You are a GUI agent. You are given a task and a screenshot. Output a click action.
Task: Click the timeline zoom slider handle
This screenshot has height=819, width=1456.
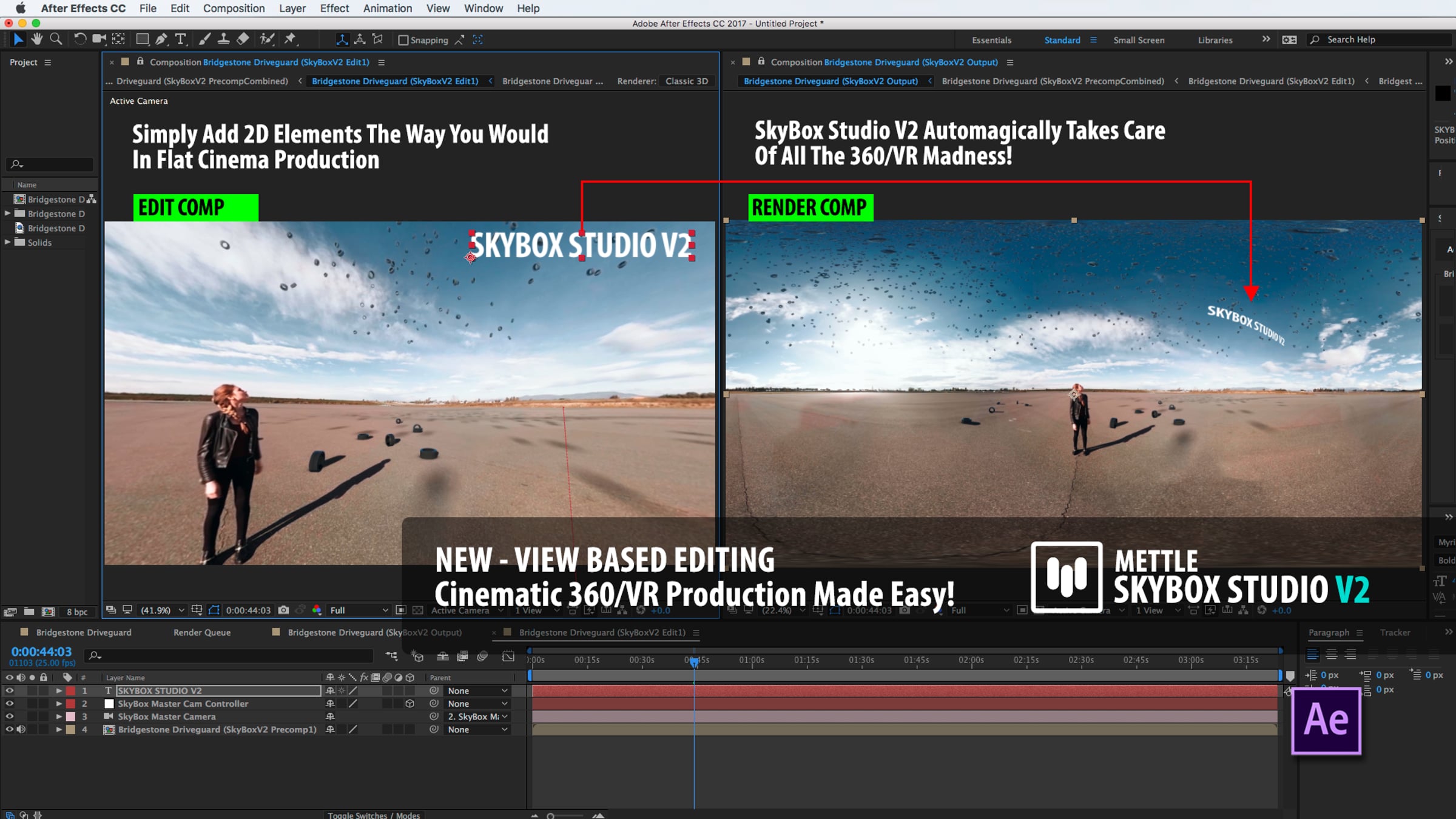tap(550, 816)
